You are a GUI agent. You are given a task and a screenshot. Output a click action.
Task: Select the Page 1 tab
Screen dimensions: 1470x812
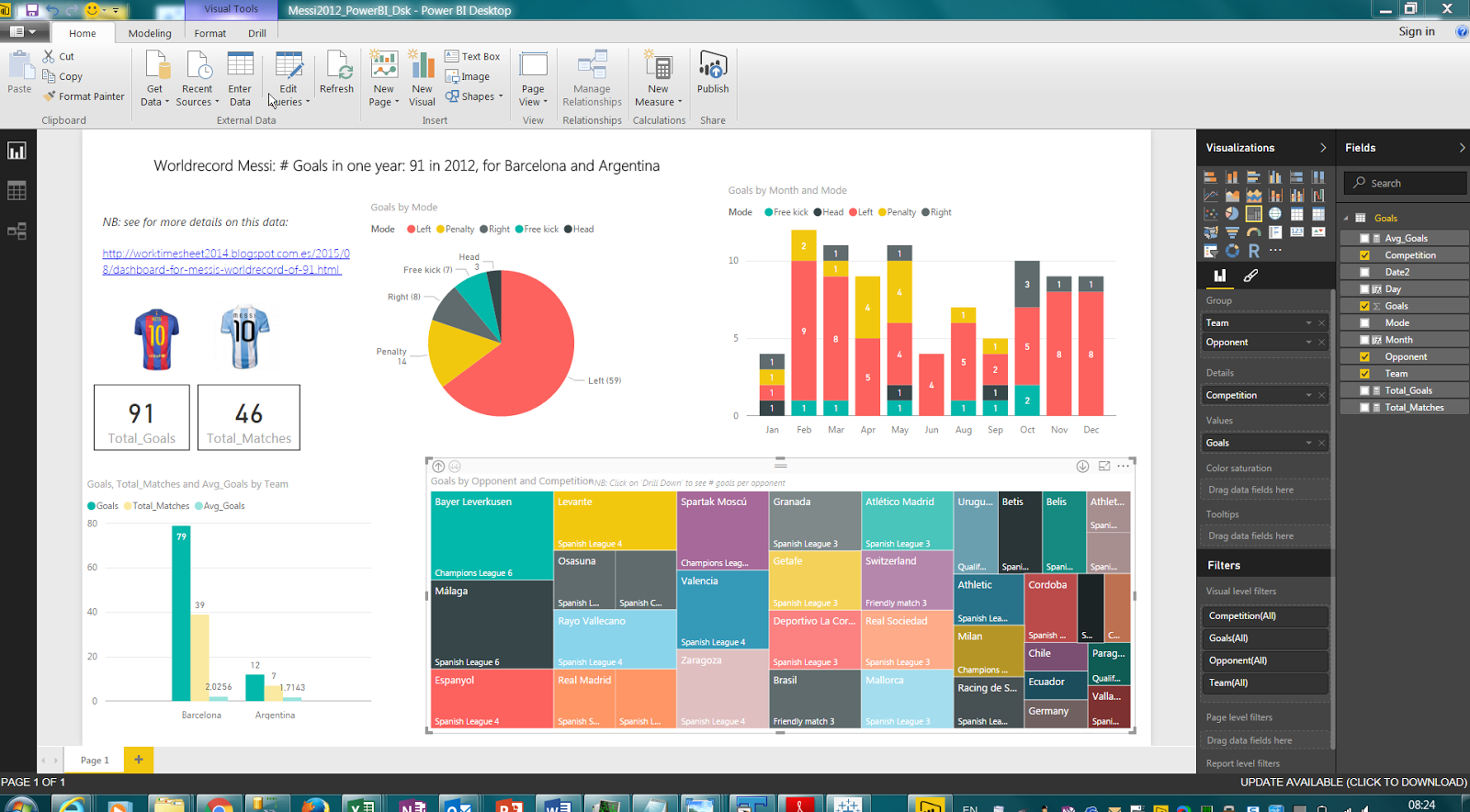95,761
